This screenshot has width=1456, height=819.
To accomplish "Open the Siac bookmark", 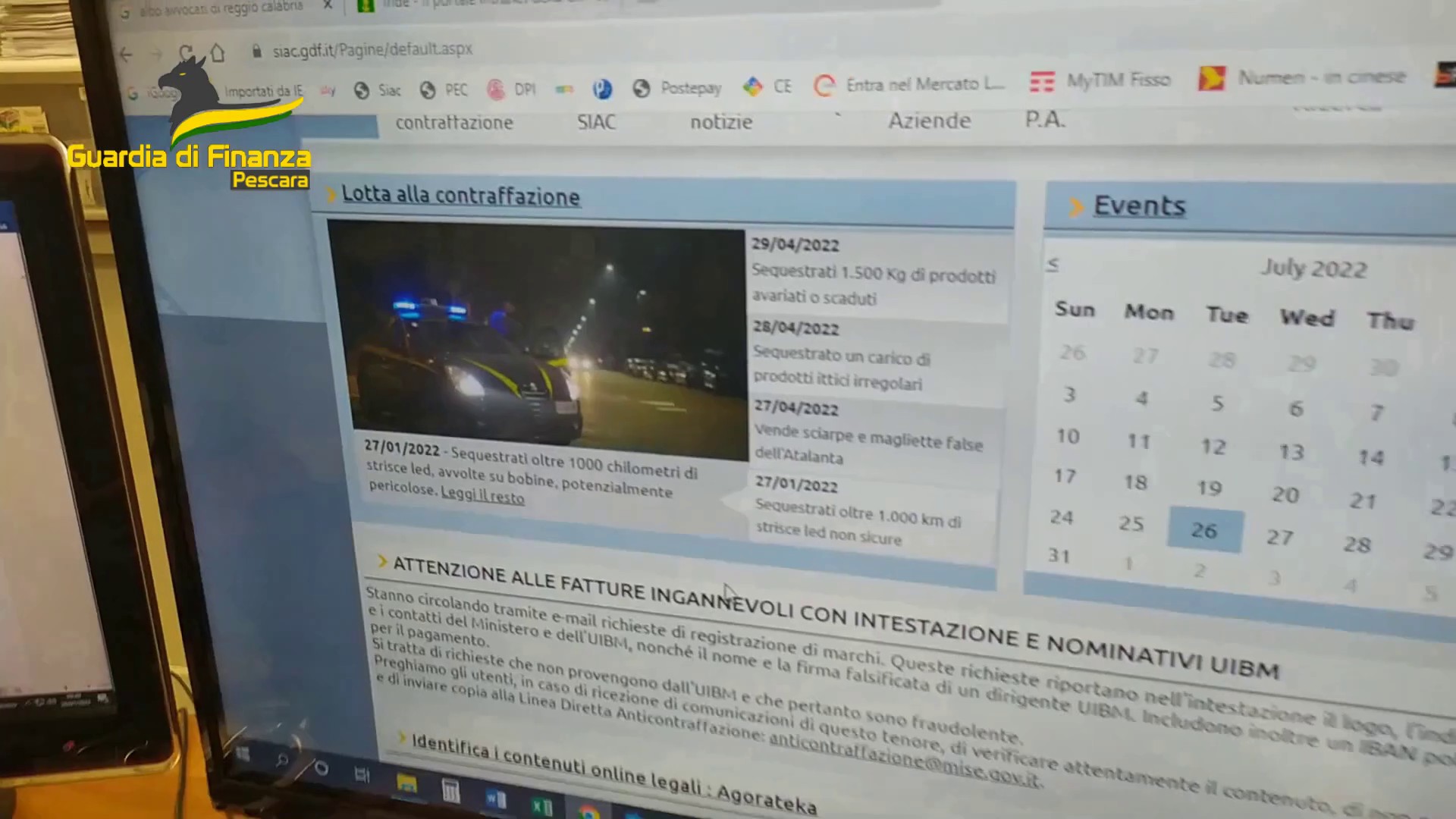I will pos(378,90).
